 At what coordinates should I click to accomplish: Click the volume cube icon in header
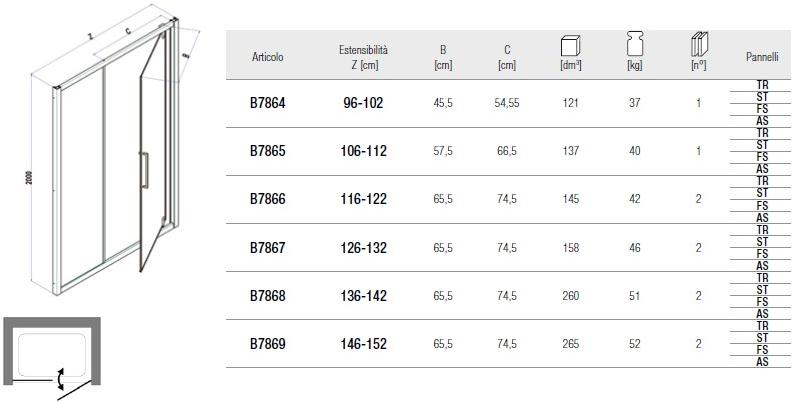571,47
